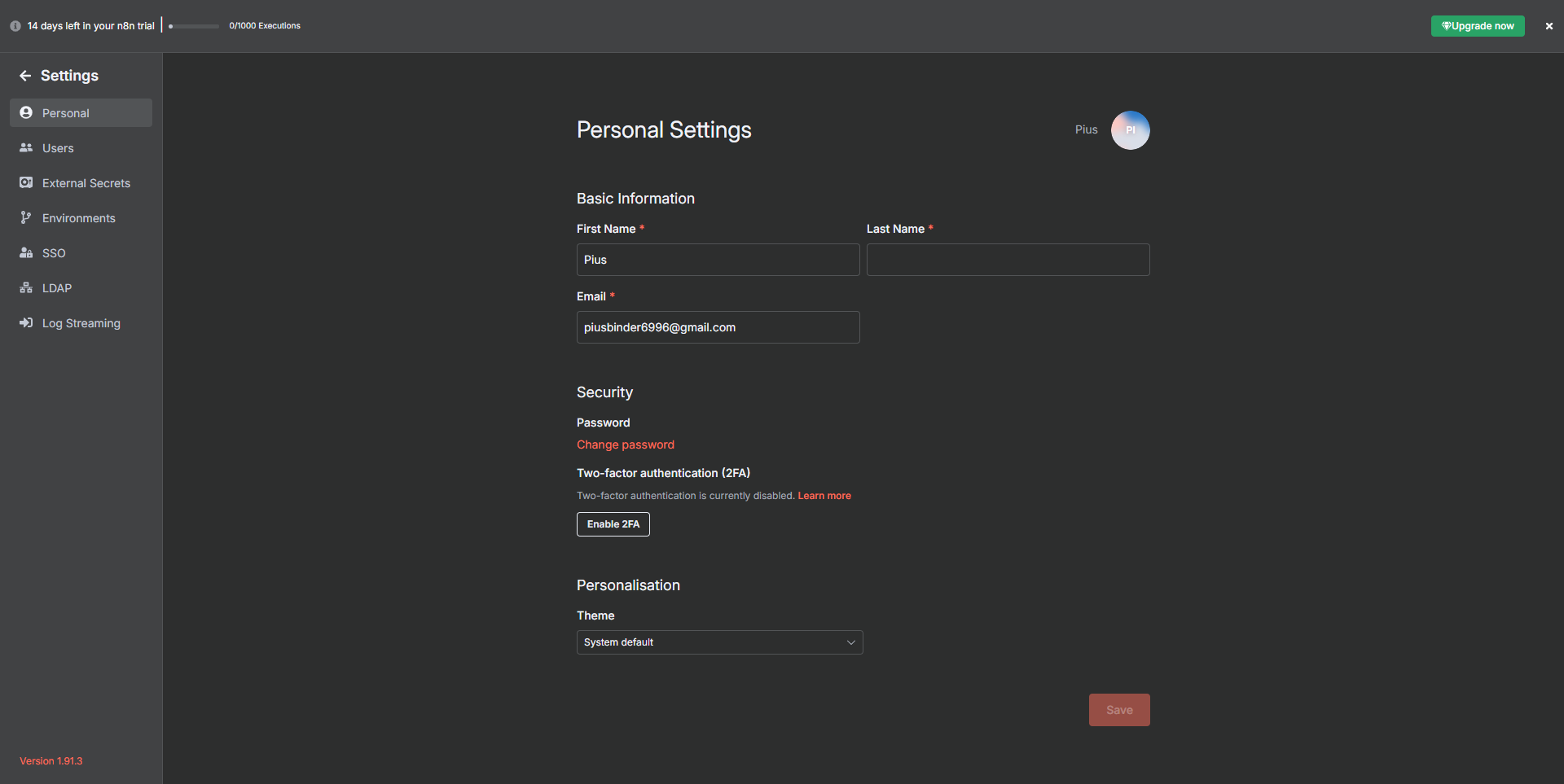Click the executions usage progress bar
The height and width of the screenshot is (784, 1564).
pyautogui.click(x=194, y=26)
